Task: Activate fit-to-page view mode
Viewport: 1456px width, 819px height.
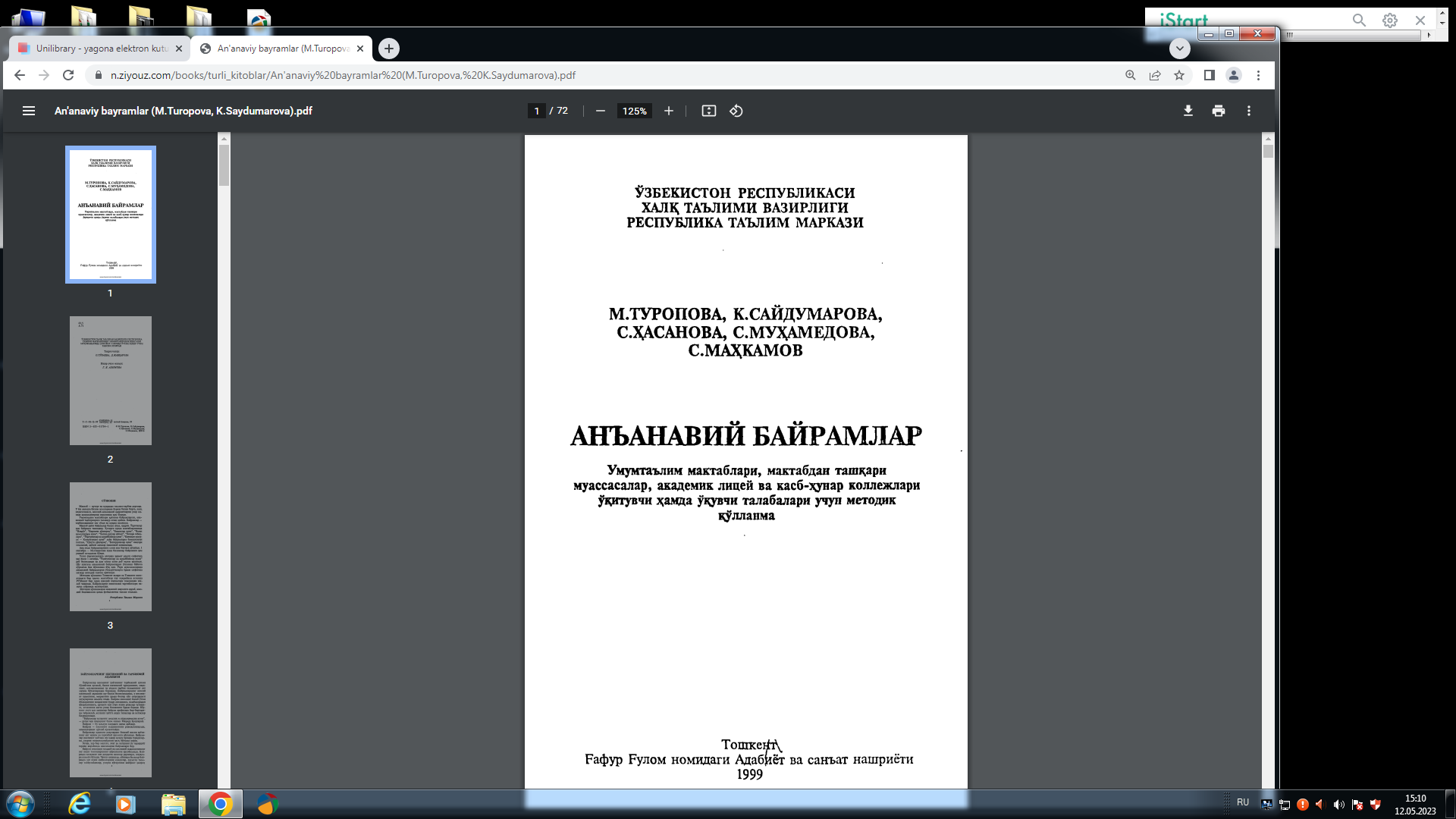Action: coord(708,111)
